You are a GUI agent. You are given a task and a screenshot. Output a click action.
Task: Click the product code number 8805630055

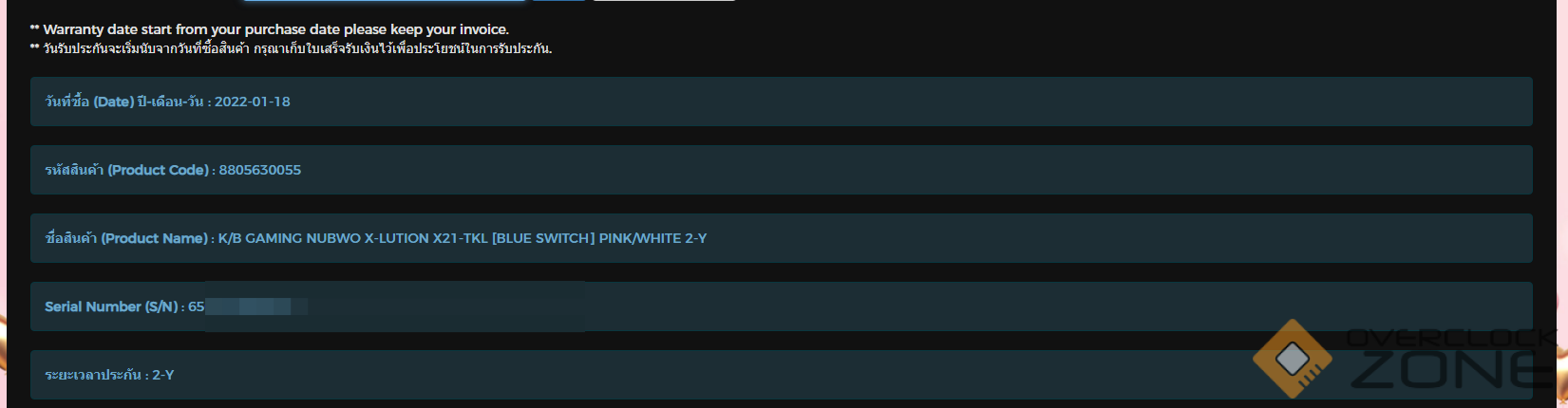[x=259, y=170]
